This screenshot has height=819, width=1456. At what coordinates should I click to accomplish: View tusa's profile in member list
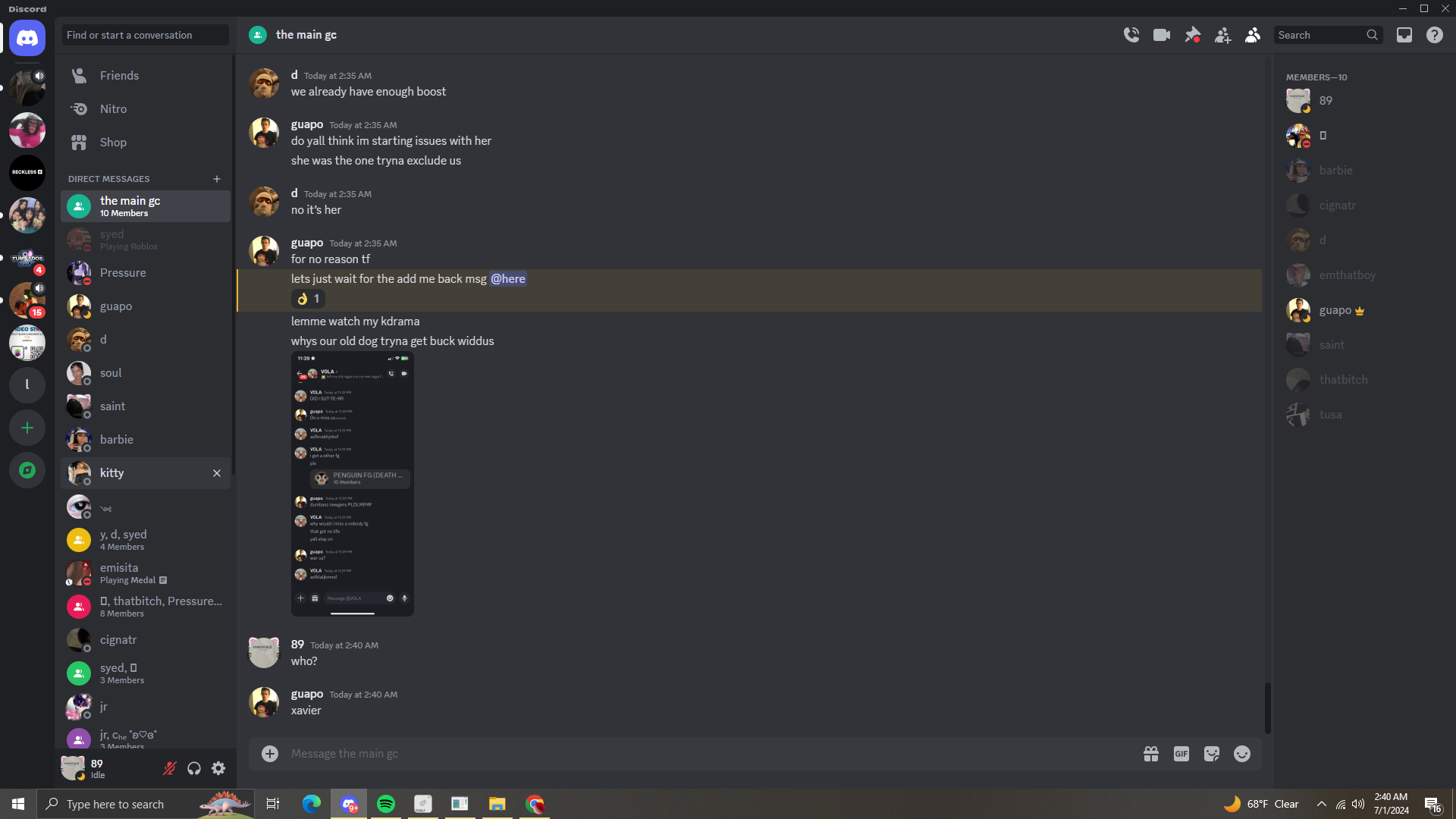[x=1360, y=415]
